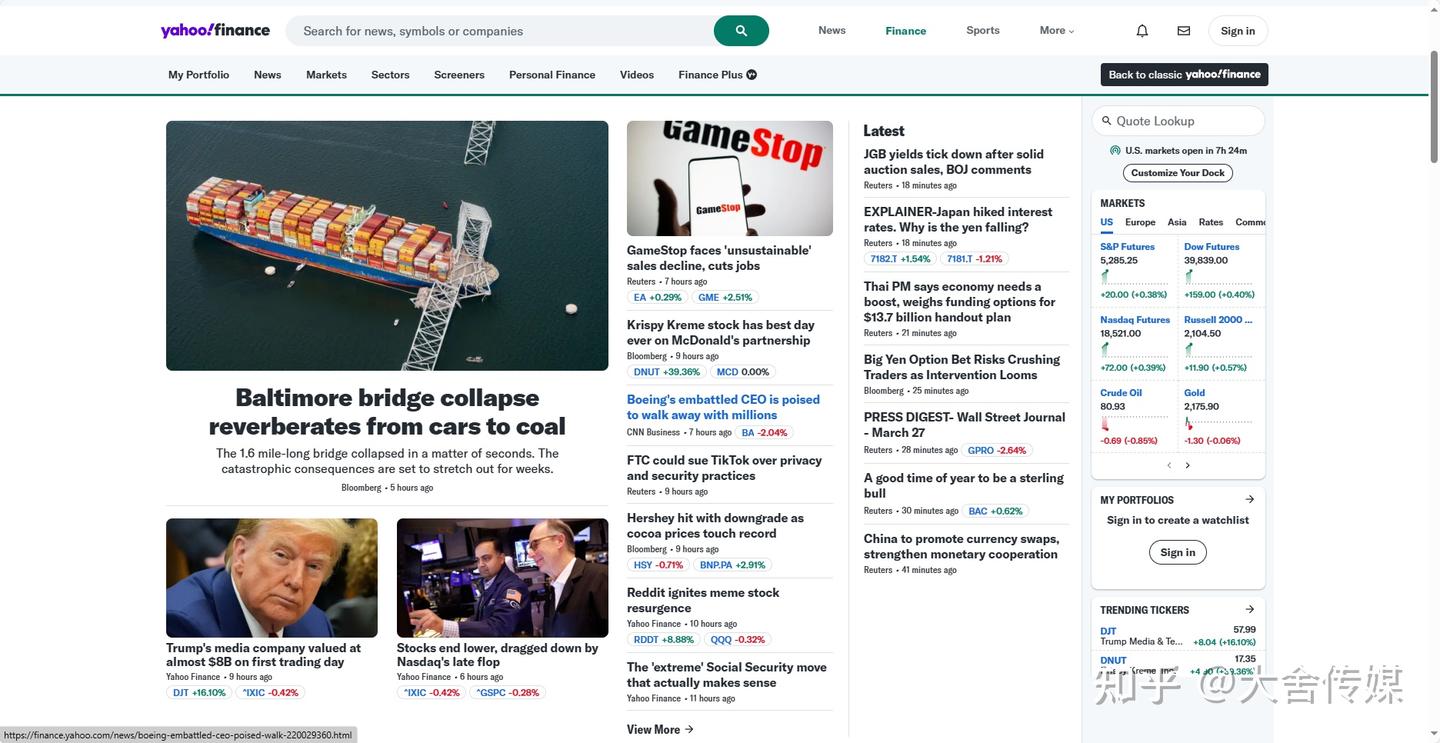The height and width of the screenshot is (743, 1440).
Task: Show previous markets page arrow
Action: 1169,465
